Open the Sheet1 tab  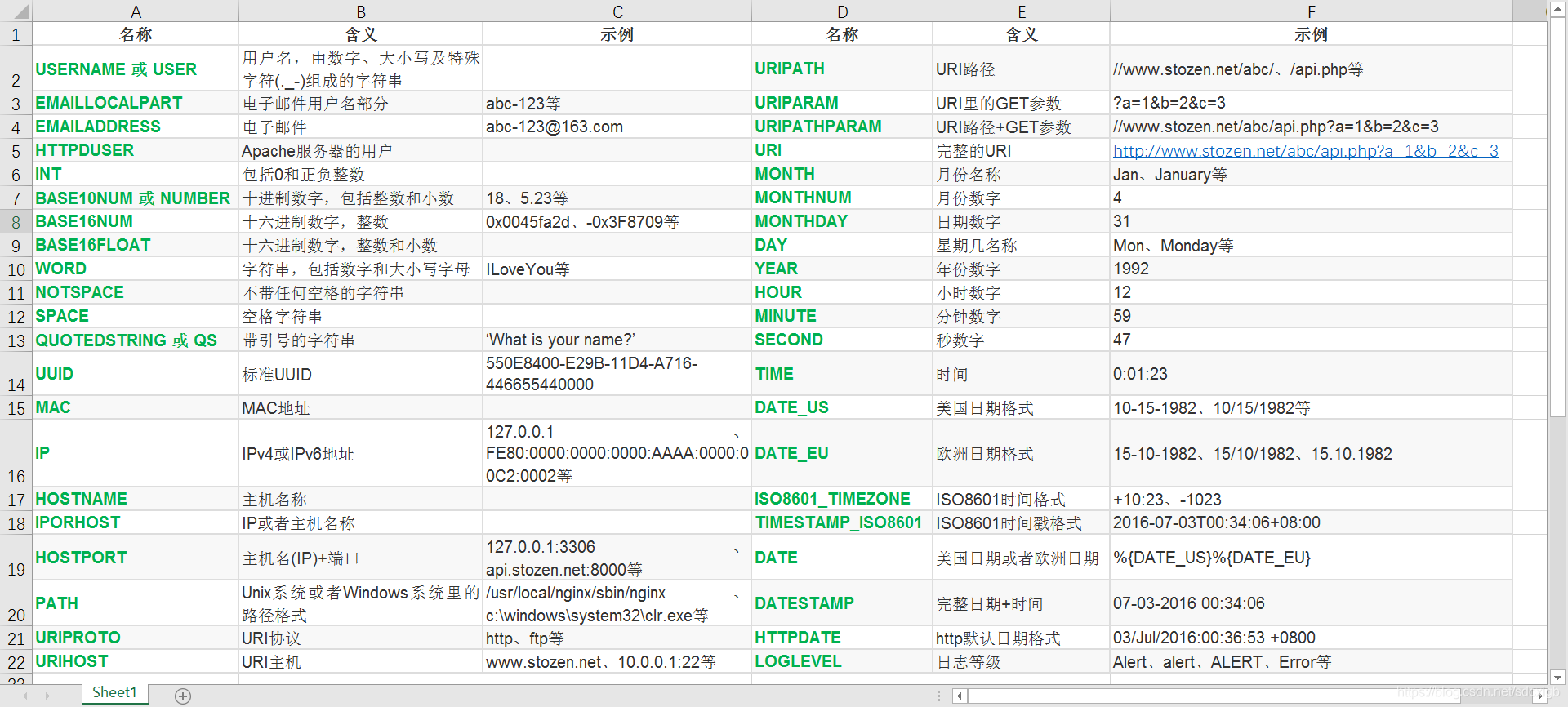coord(114,692)
